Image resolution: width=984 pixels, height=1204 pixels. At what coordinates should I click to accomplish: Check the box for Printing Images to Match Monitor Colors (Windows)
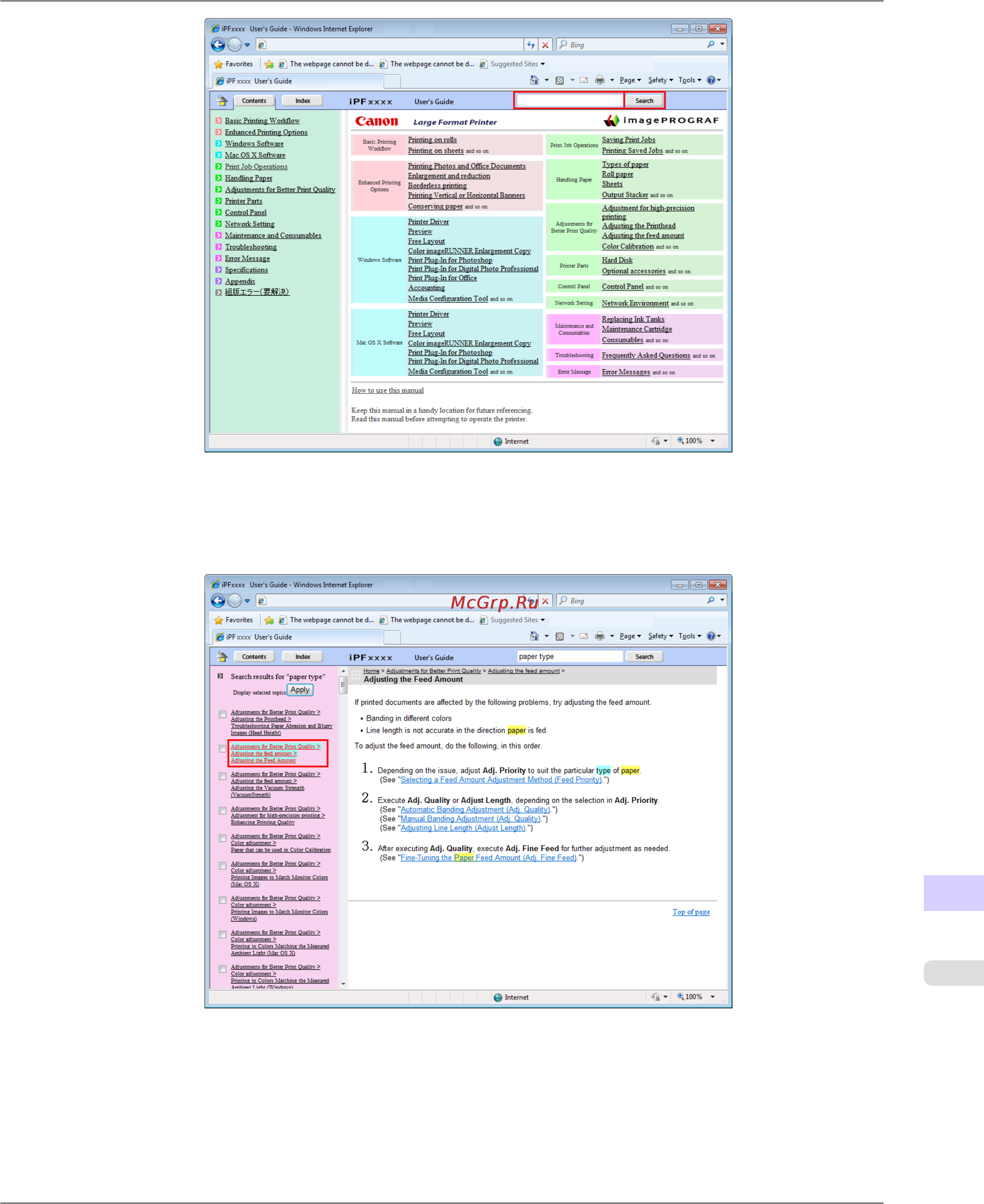point(223,900)
